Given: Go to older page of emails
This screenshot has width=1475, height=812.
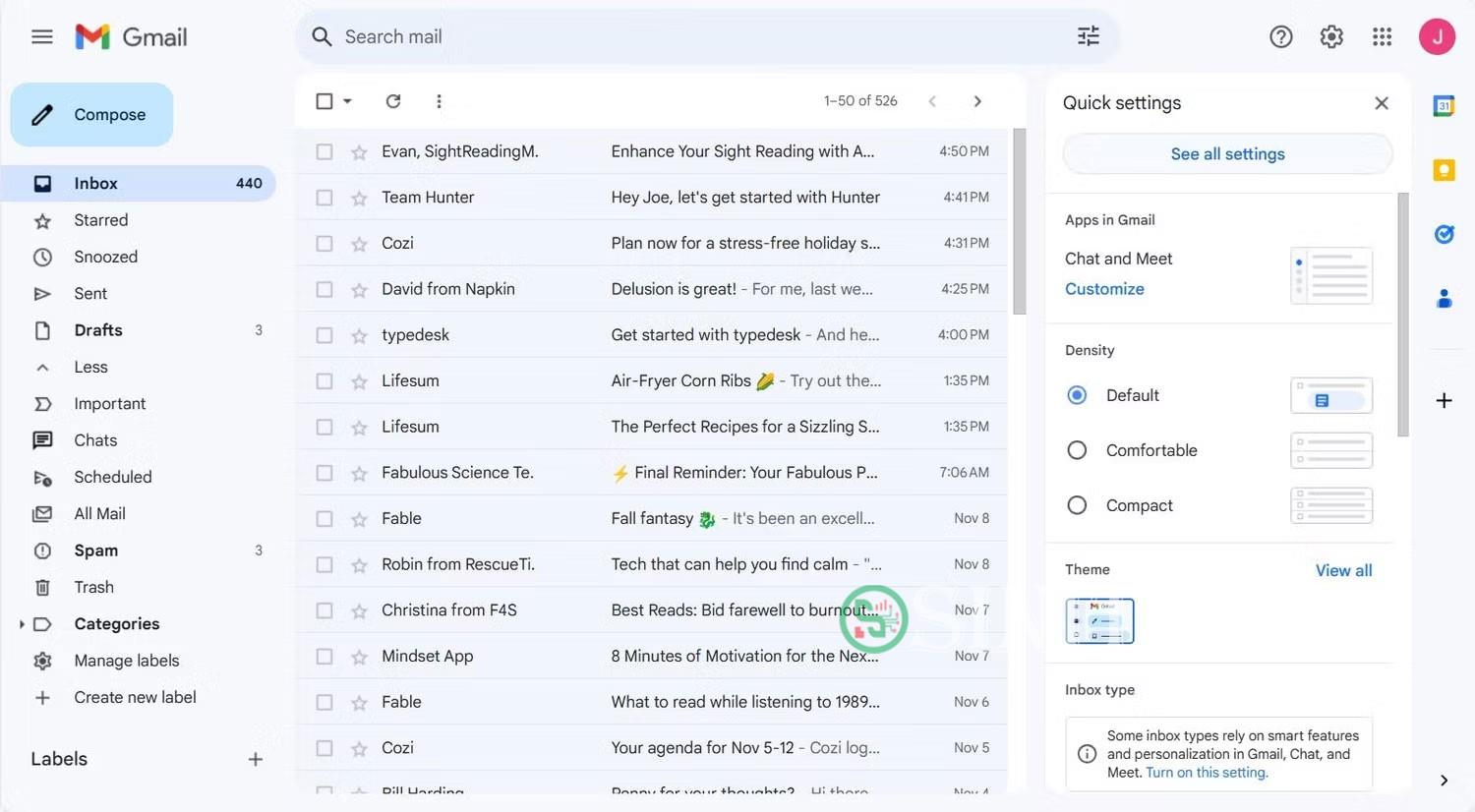Looking at the screenshot, I should click(x=977, y=101).
